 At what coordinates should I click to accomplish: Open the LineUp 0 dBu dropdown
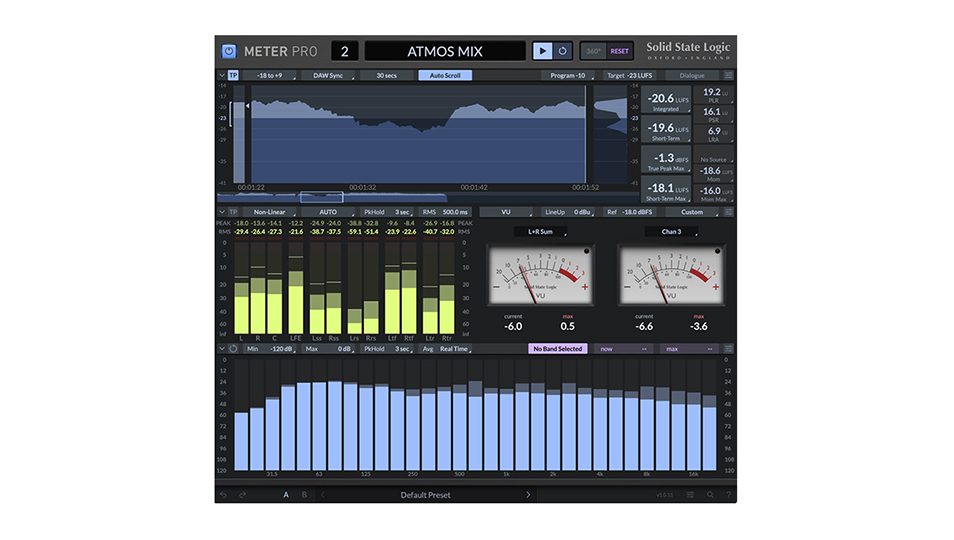point(568,212)
